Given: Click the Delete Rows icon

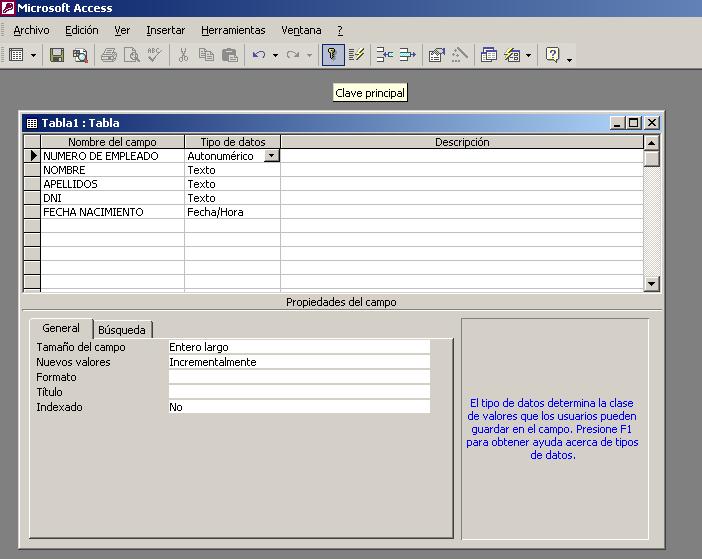Looking at the screenshot, I should tap(407, 55).
